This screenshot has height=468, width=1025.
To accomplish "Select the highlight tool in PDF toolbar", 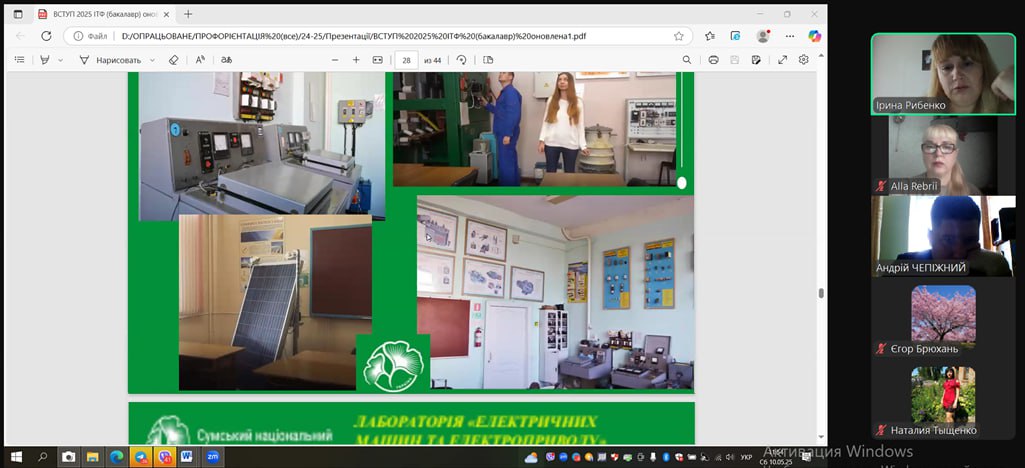I will click(45, 59).
